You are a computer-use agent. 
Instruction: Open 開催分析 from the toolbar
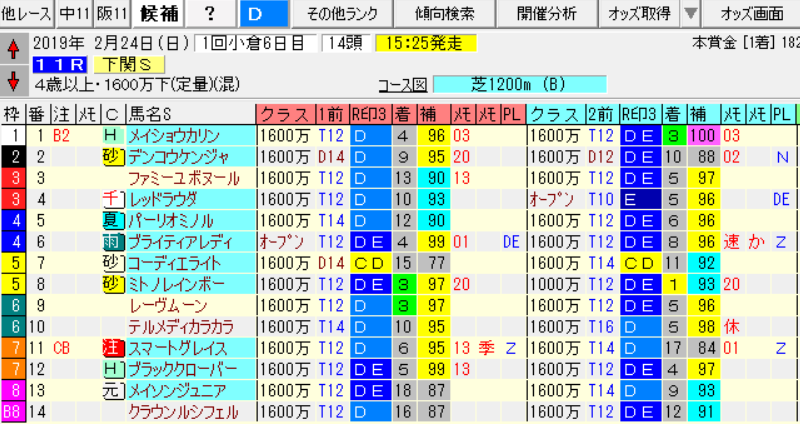[547, 14]
